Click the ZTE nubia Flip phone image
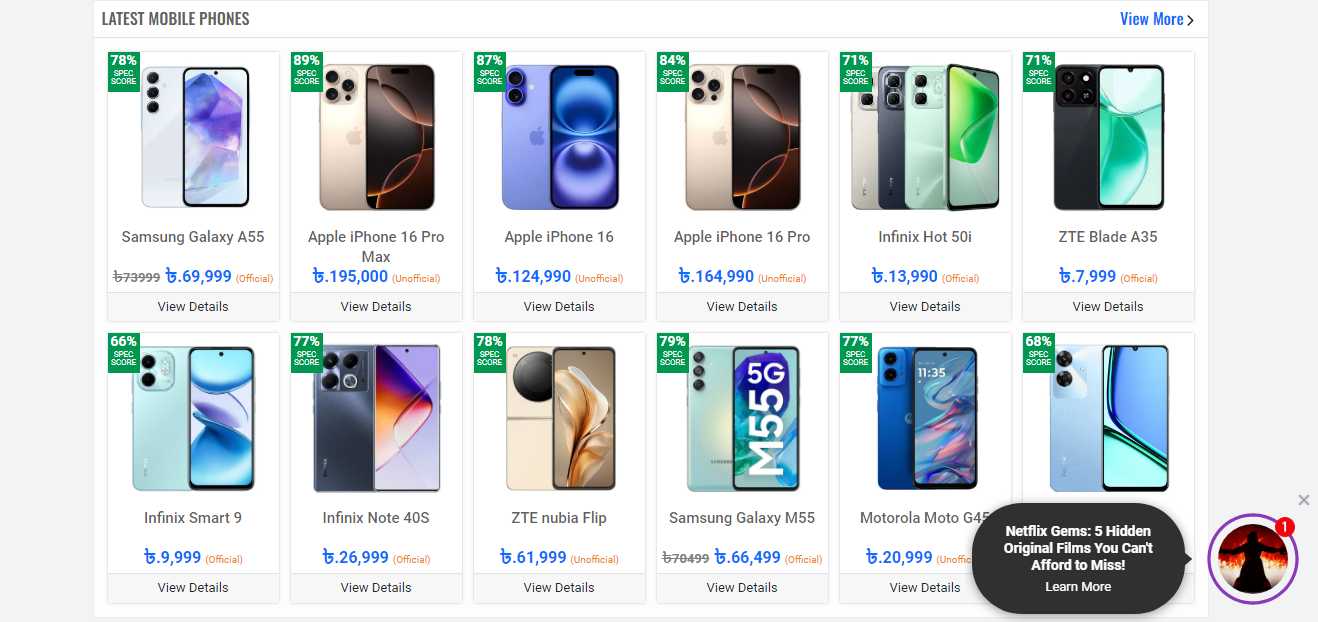The height and width of the screenshot is (622, 1318). pos(559,418)
